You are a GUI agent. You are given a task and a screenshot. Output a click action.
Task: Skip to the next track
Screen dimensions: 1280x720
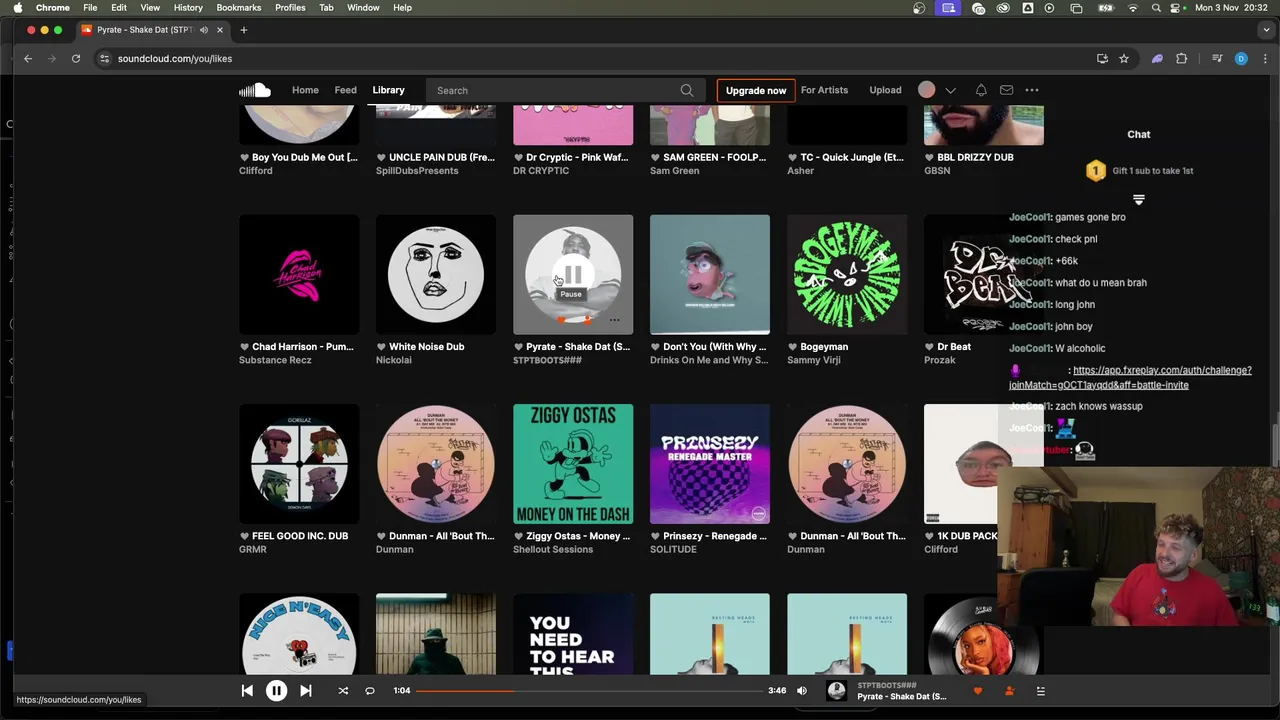tap(306, 691)
